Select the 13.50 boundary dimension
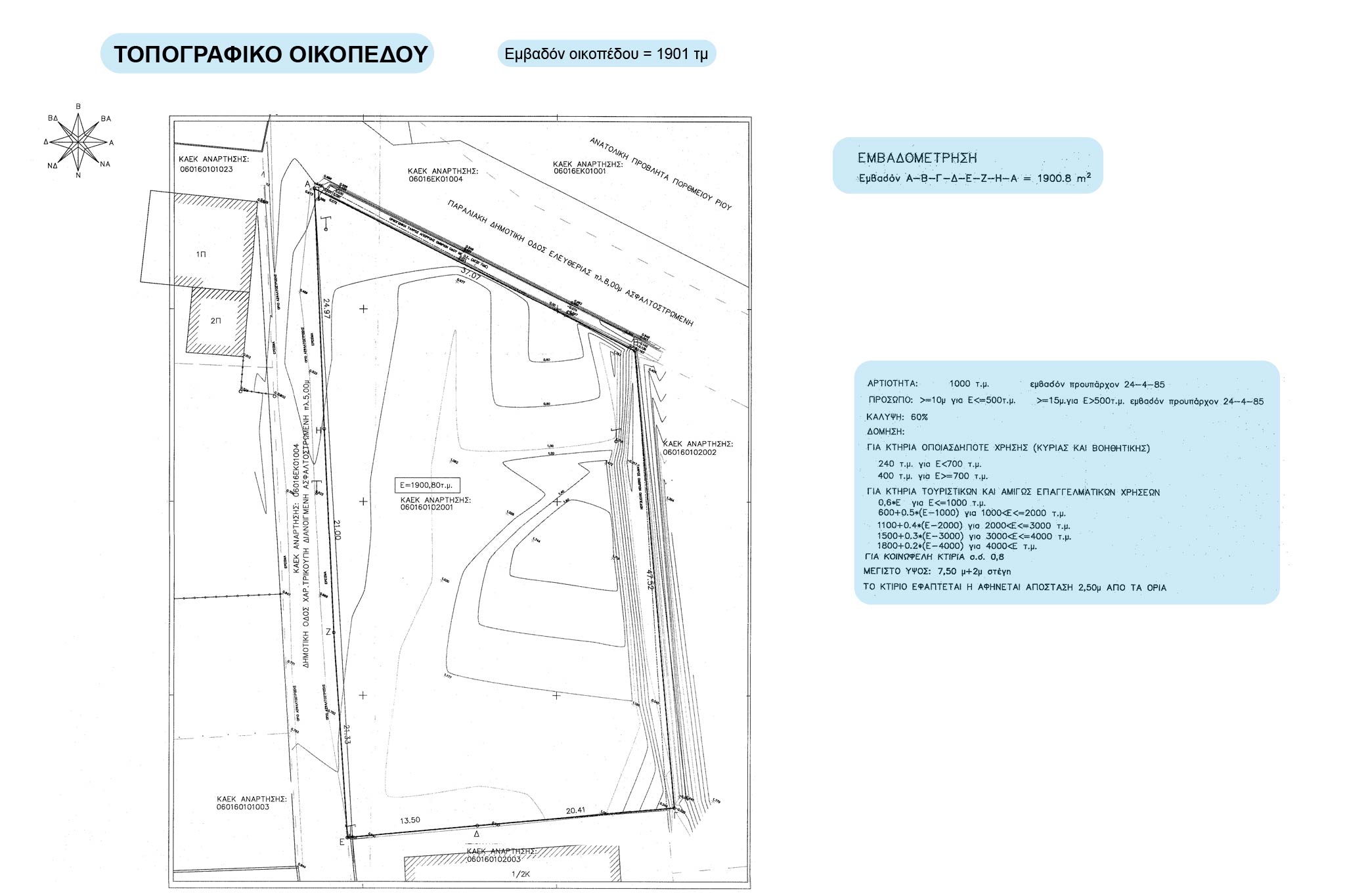The width and height of the screenshot is (1345, 896). (410, 820)
